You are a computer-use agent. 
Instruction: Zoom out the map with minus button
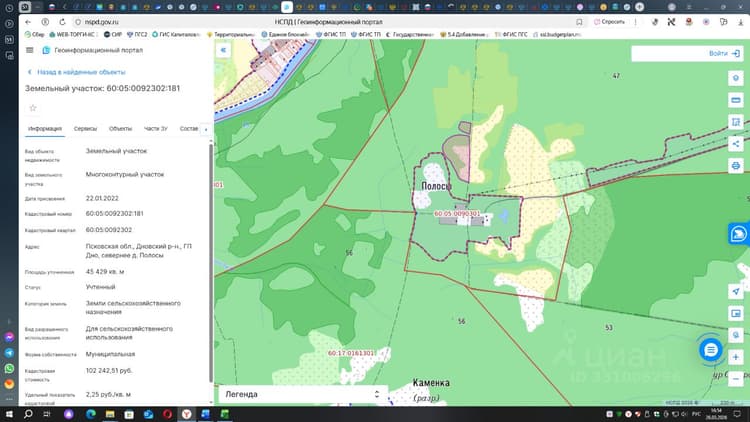click(x=736, y=378)
